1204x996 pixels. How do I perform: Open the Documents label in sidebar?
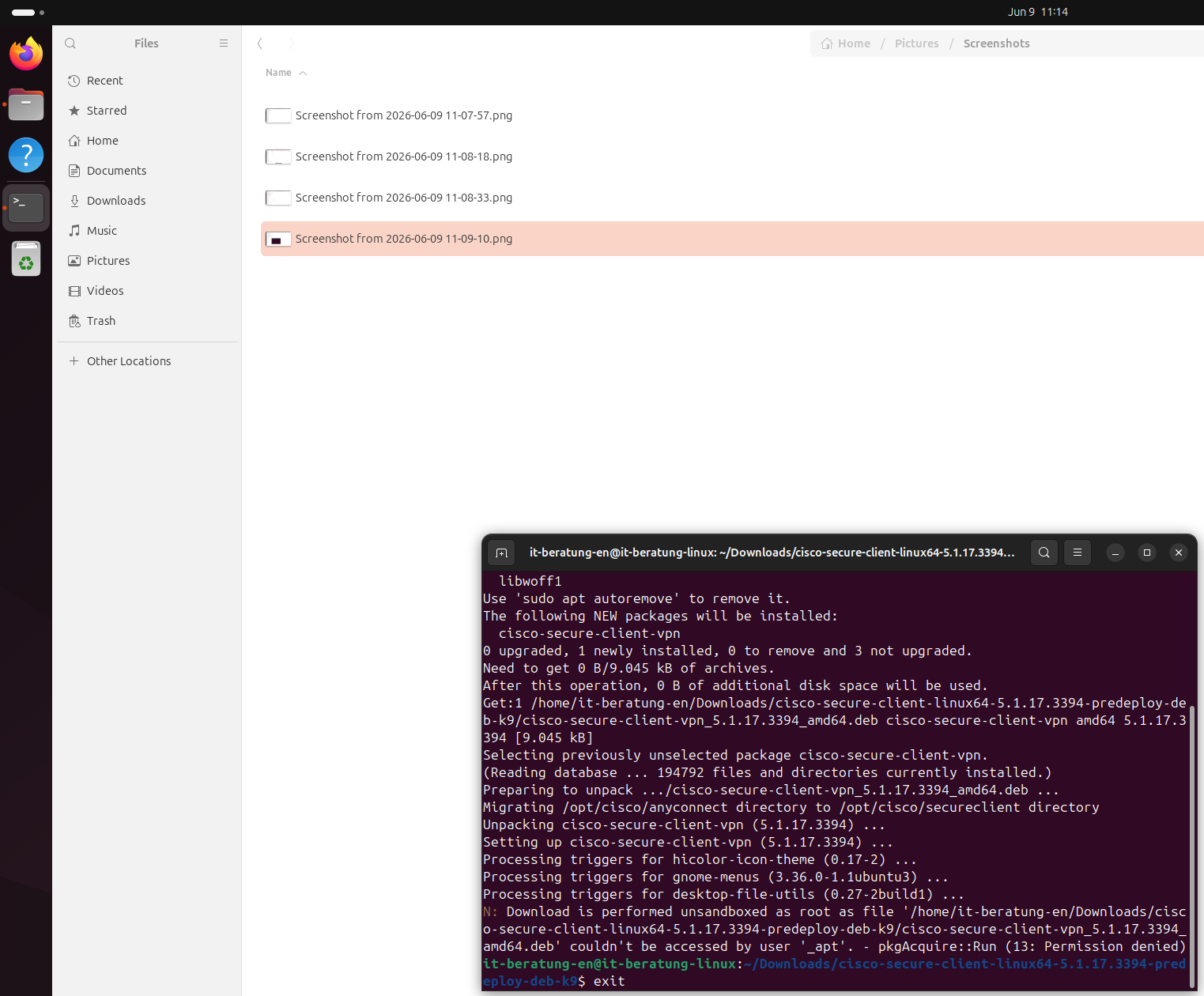point(117,171)
